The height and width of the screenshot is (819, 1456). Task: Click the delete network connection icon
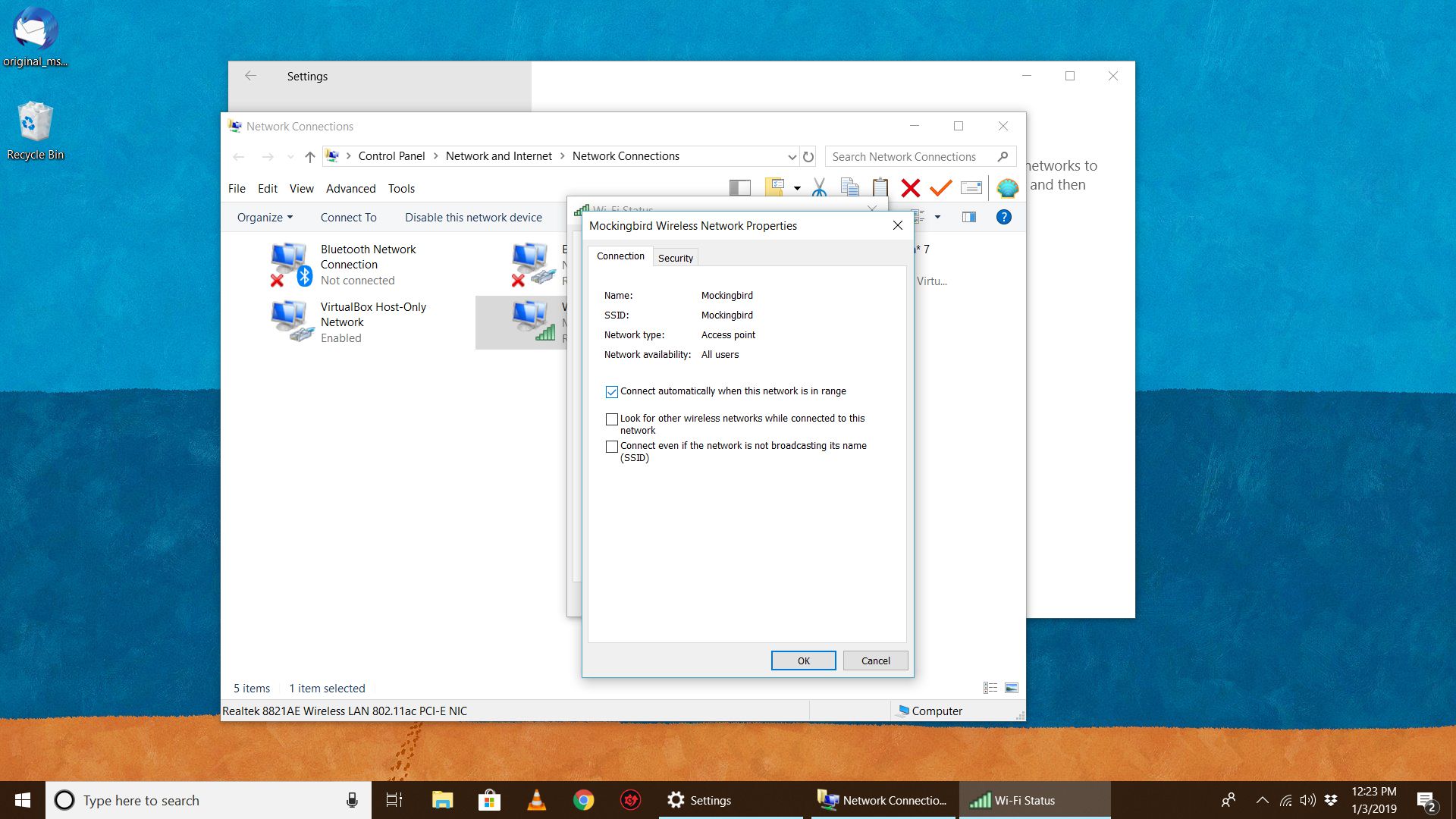coord(909,187)
